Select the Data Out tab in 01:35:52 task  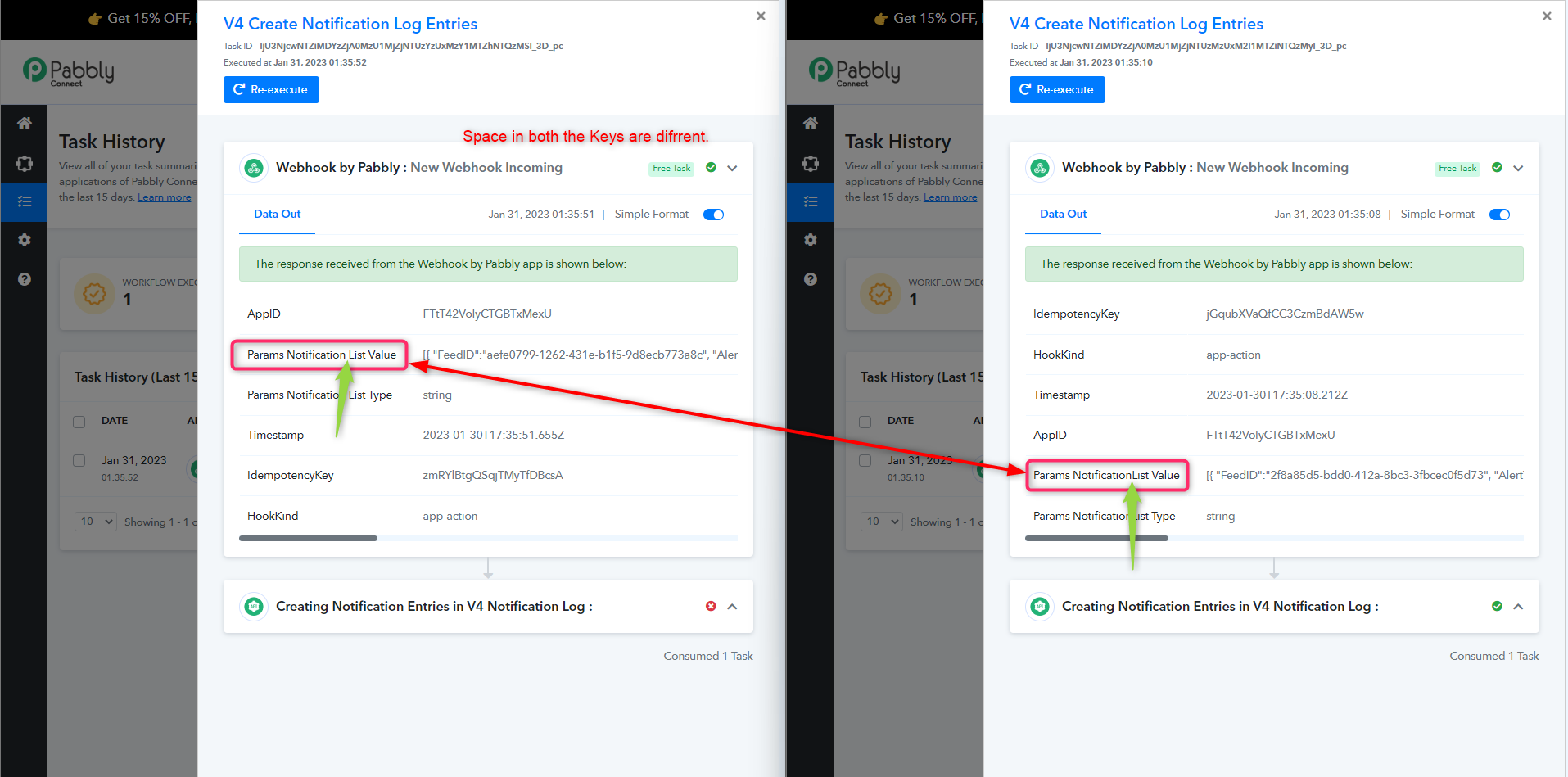pos(277,214)
